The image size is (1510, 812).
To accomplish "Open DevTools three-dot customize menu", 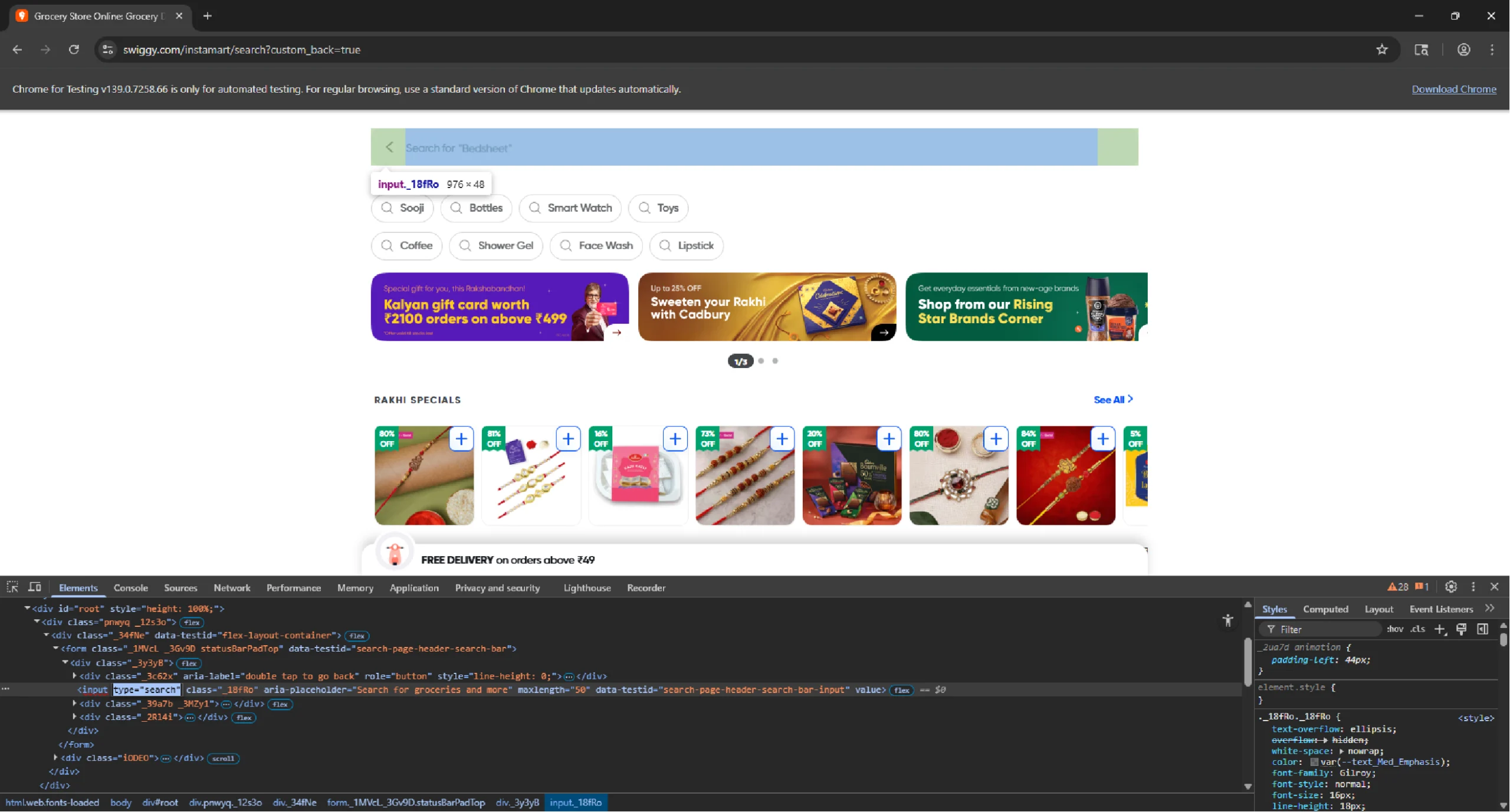I will tap(1473, 587).
